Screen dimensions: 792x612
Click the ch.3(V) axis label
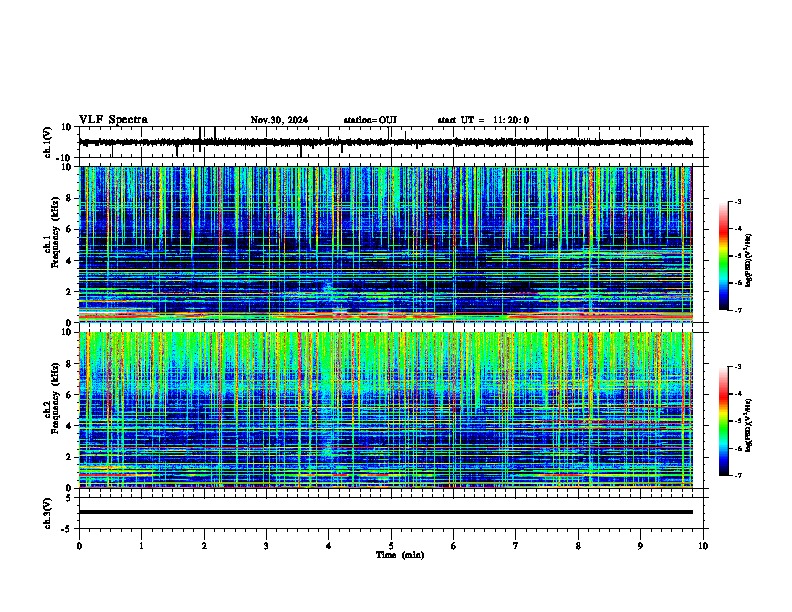point(48,513)
